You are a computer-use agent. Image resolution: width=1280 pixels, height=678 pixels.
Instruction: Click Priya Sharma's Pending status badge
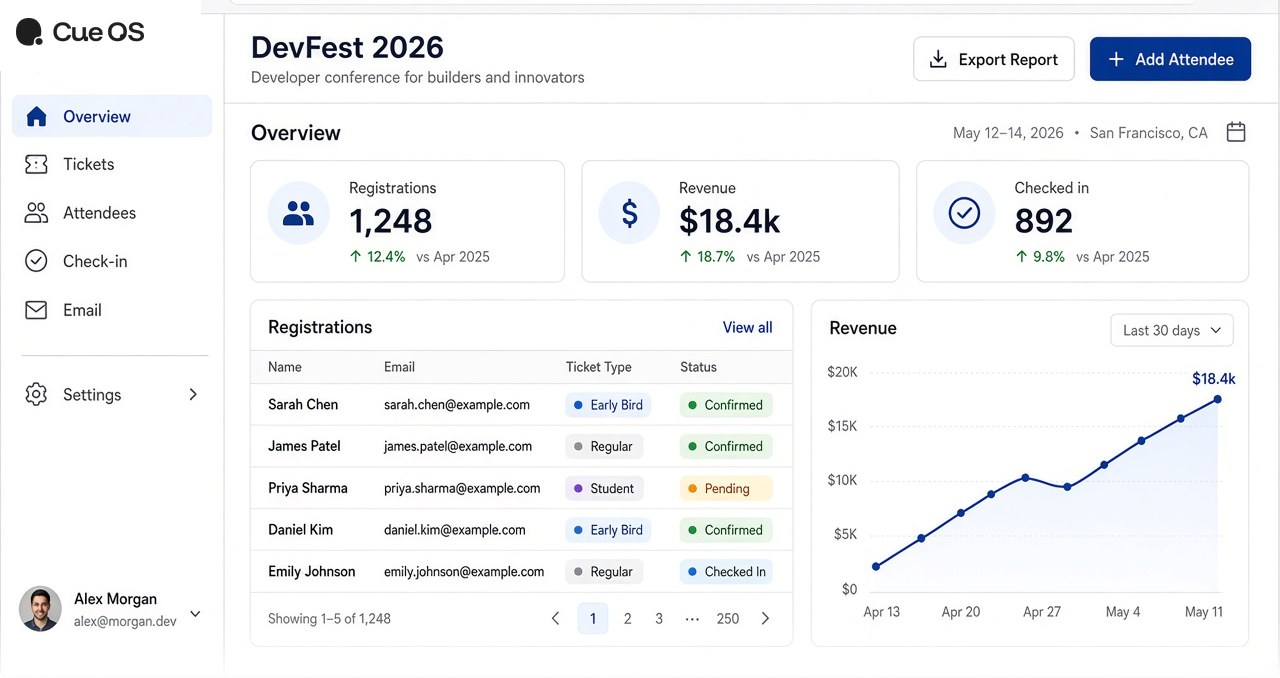pyautogui.click(x=726, y=488)
